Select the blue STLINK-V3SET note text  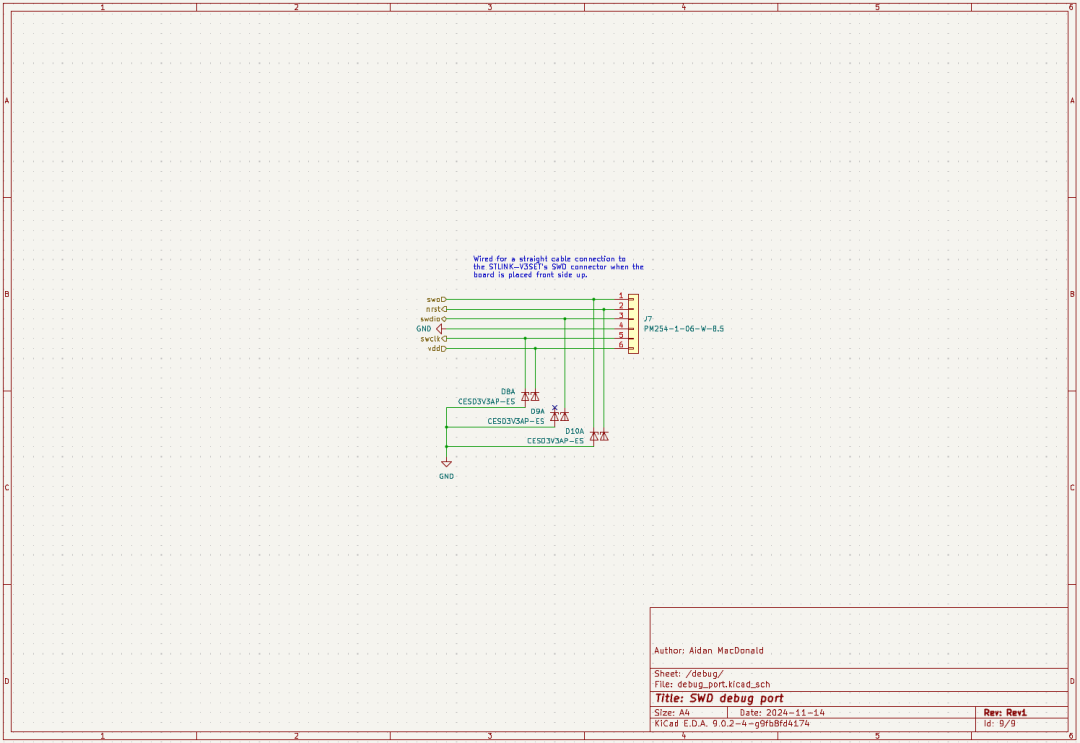[x=559, y=267]
